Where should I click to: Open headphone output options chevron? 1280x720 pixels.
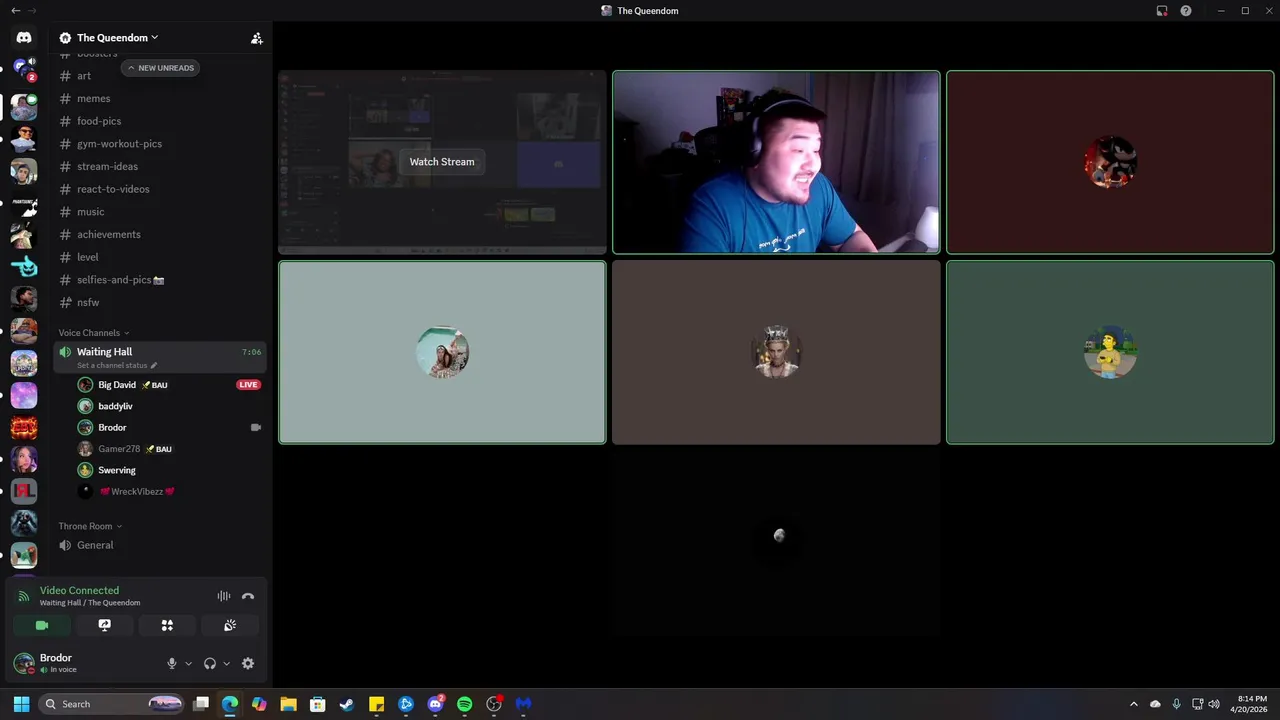point(226,663)
